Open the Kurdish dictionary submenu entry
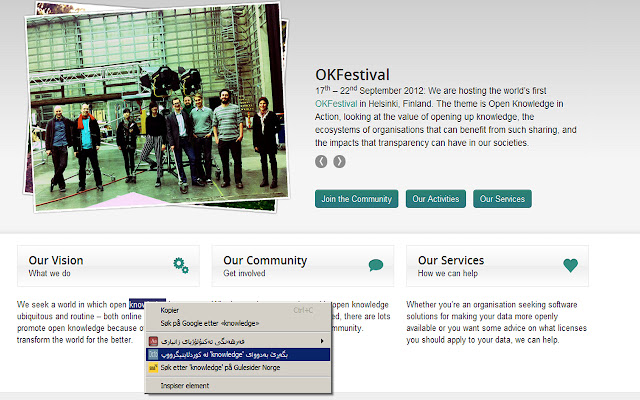Viewport: 640px width, 400px height. pyautogui.click(x=238, y=341)
